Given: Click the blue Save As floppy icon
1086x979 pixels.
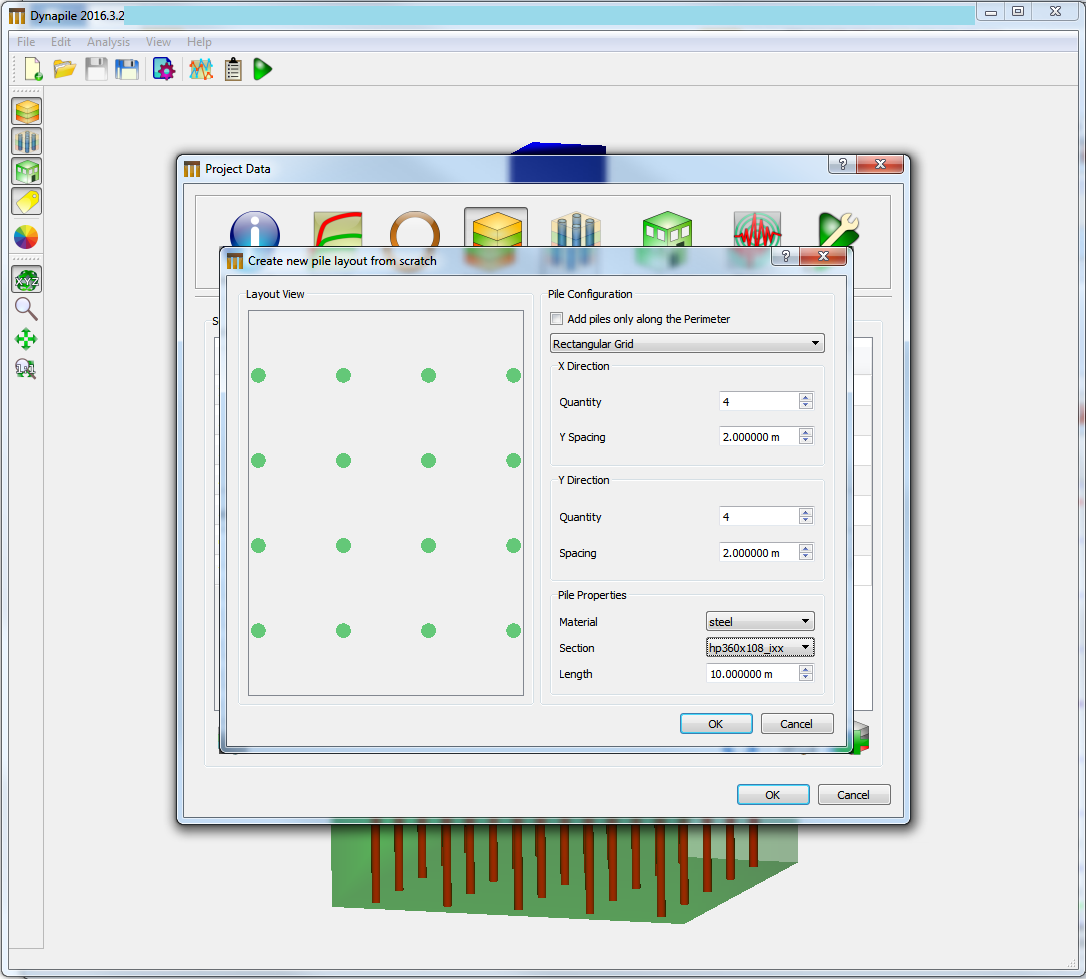Looking at the screenshot, I should pos(127,69).
